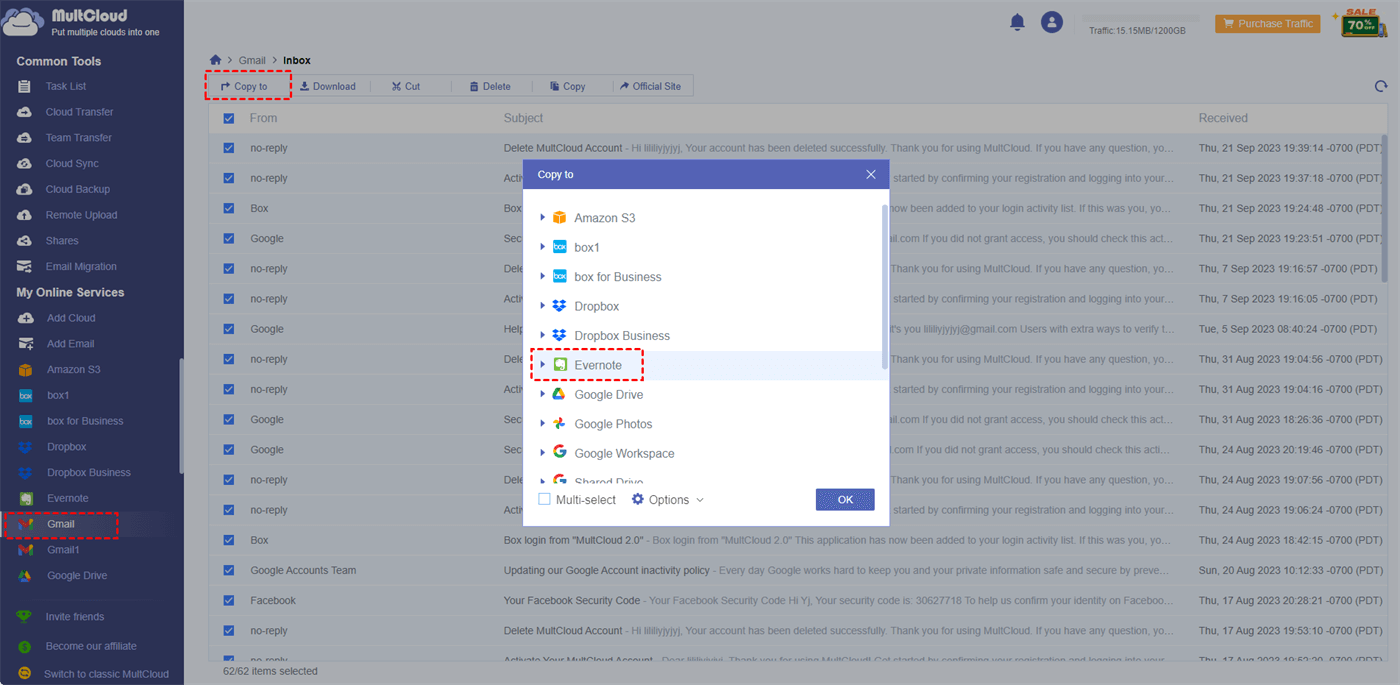Click the Copy to toolbar button

click(244, 86)
